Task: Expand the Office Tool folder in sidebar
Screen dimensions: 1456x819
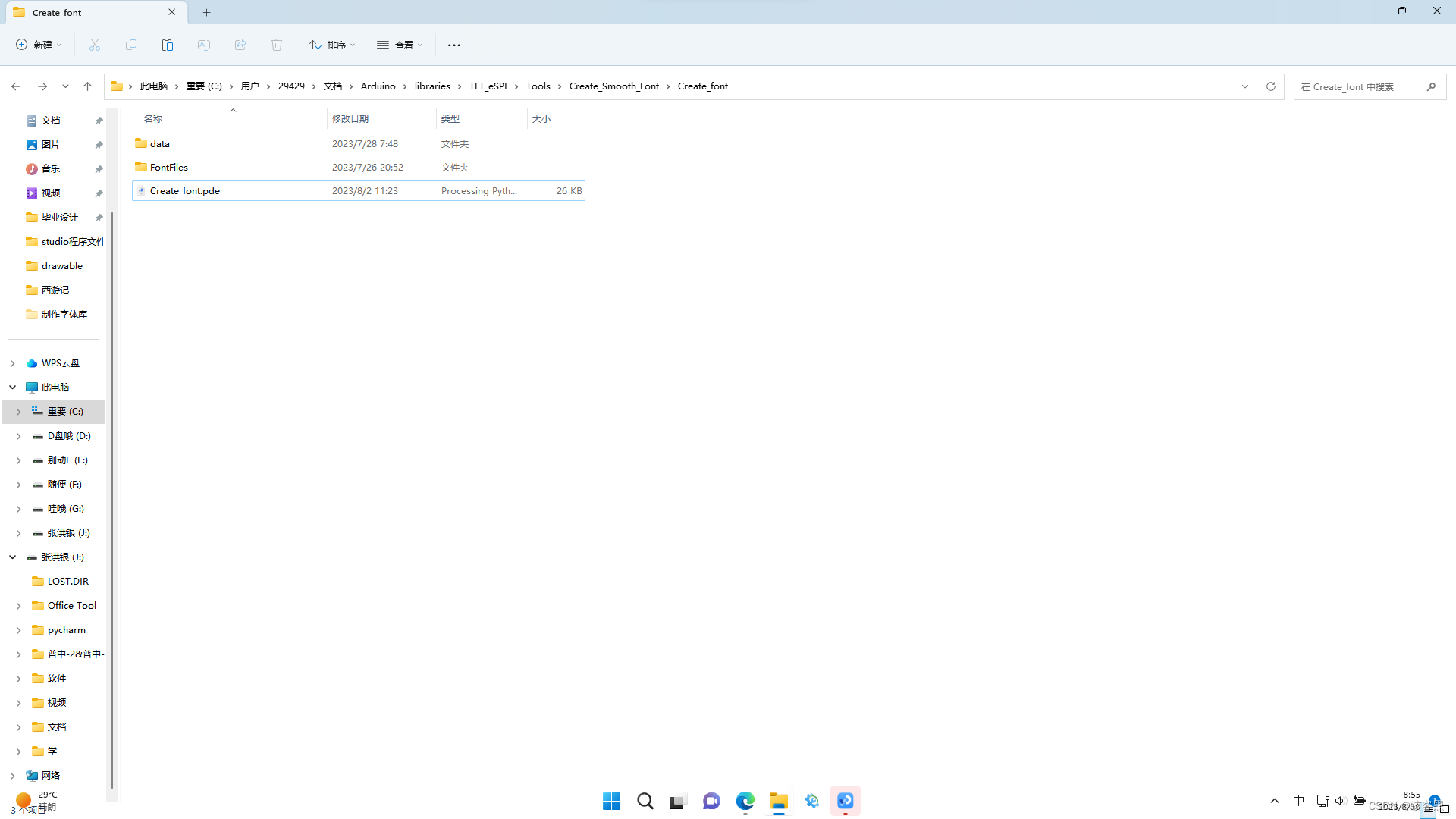Action: [x=18, y=605]
